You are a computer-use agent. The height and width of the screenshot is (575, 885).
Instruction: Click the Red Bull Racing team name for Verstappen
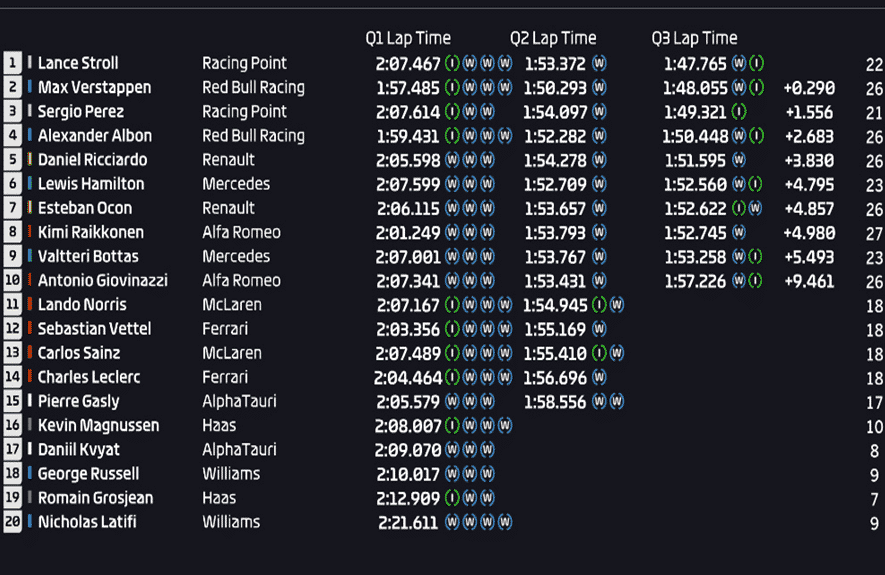pos(253,87)
